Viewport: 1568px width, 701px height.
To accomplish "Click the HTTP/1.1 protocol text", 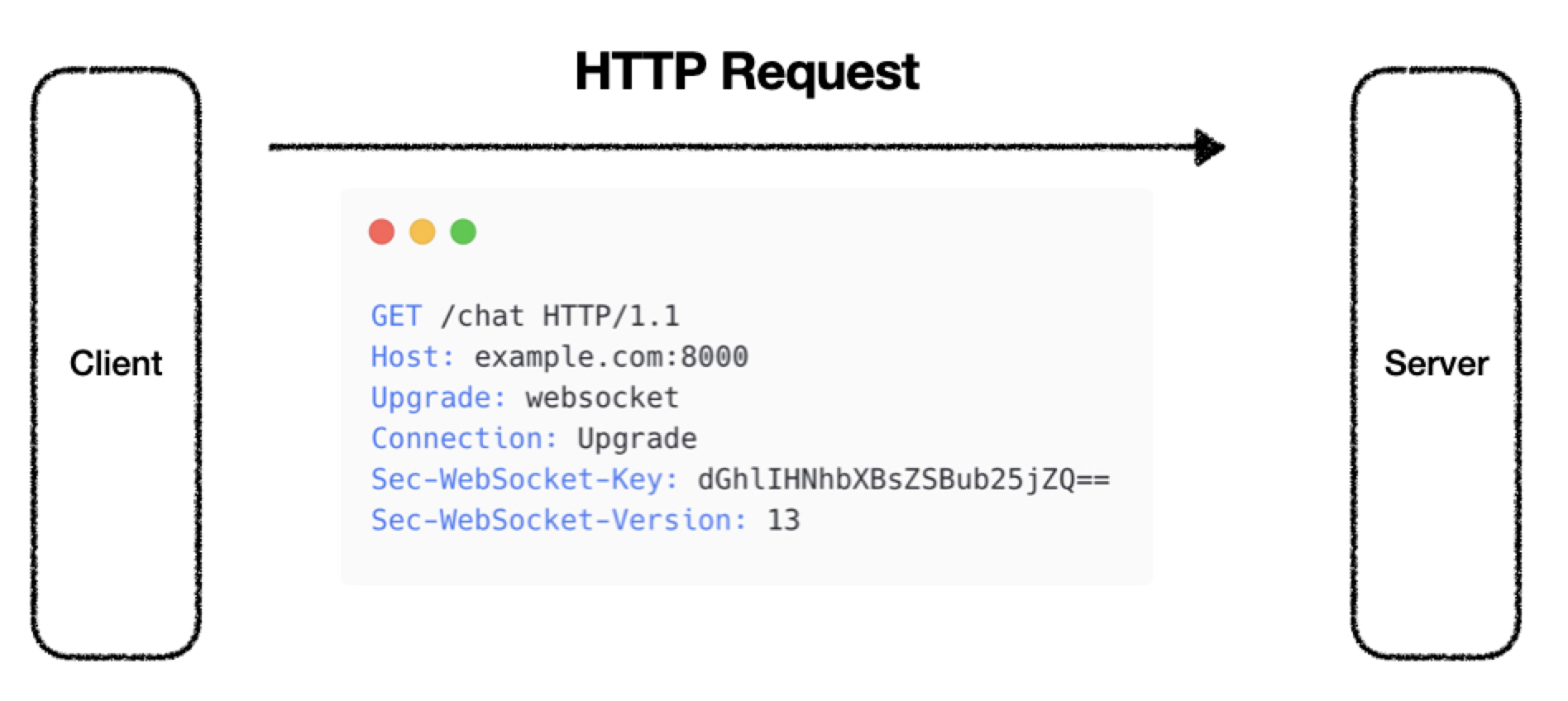I will click(x=610, y=316).
